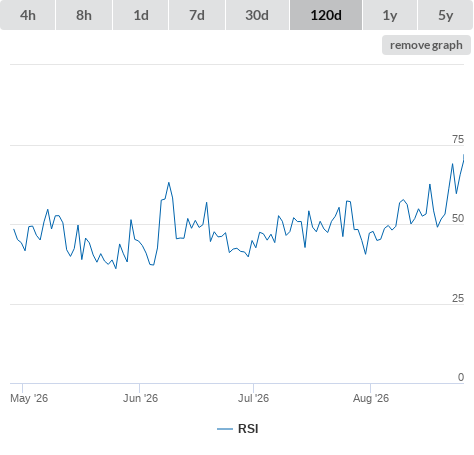The height and width of the screenshot is (455, 474).
Task: Click the 25 y-axis gridline label
Action: [x=458, y=298]
